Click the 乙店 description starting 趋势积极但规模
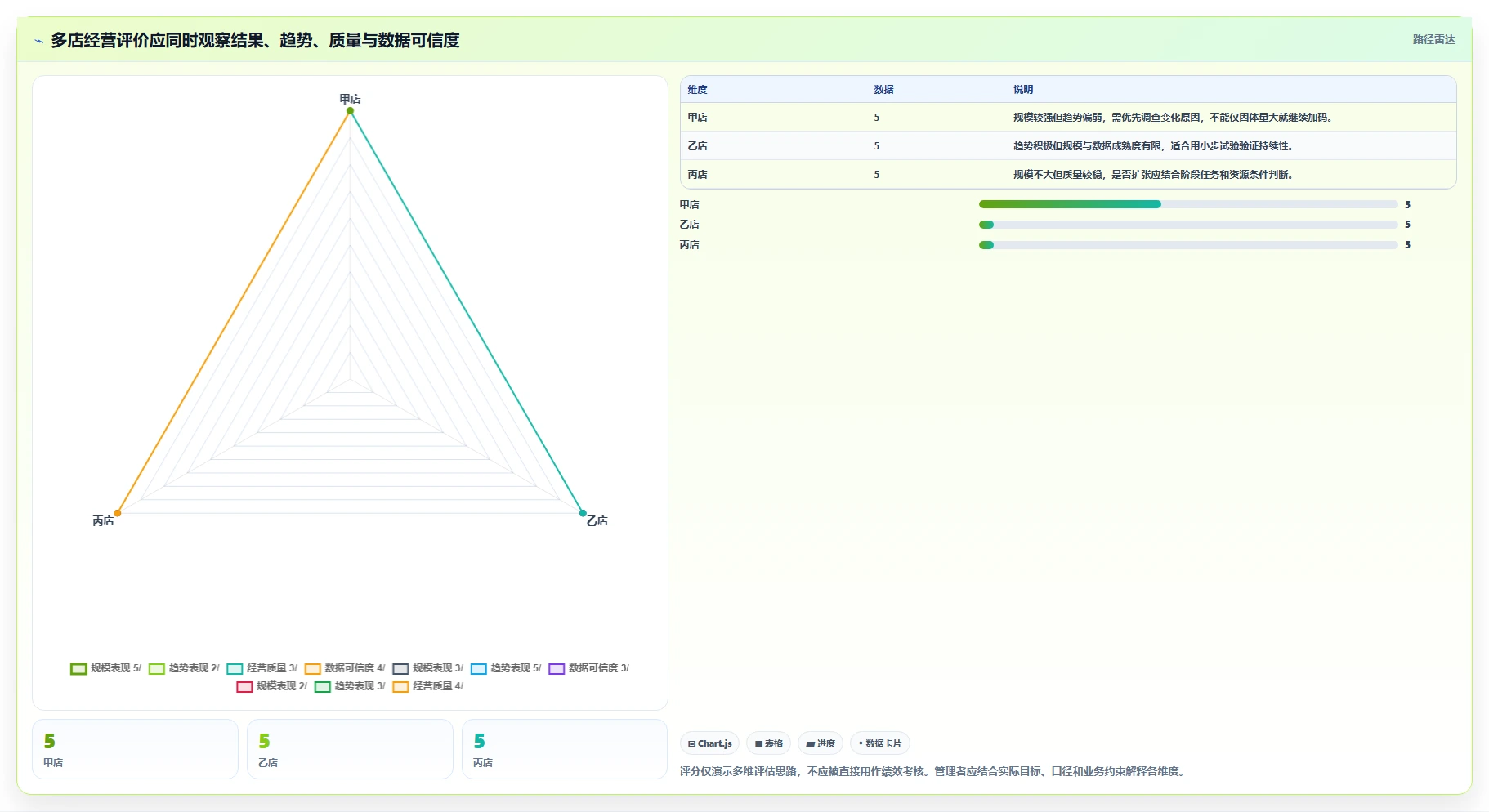Viewport: 1489px width, 812px height. (x=1153, y=146)
